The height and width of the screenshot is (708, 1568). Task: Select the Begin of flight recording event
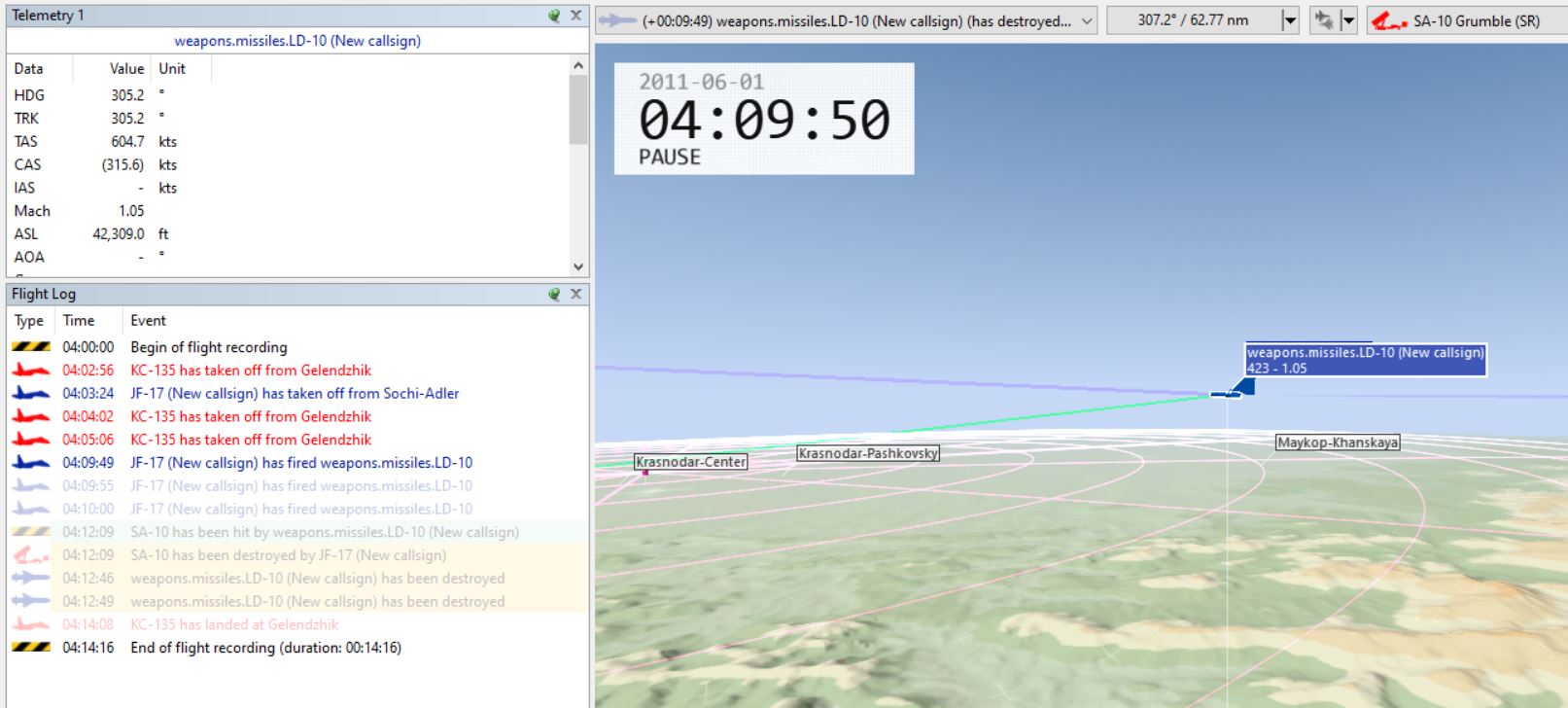[297, 347]
